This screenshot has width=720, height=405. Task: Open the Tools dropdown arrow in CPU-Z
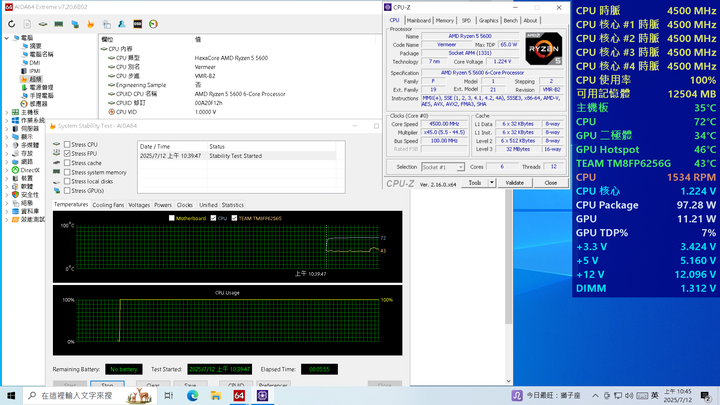pos(491,183)
